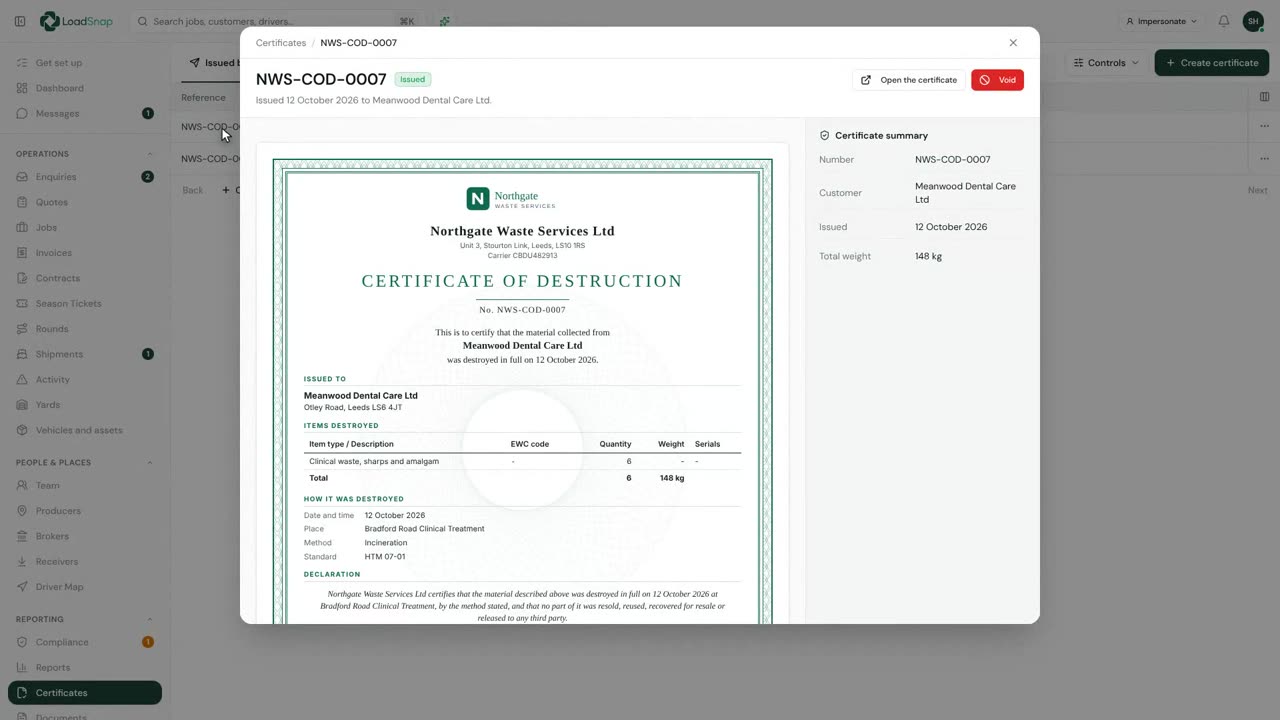Open Get set up in sidebar

pos(85,63)
